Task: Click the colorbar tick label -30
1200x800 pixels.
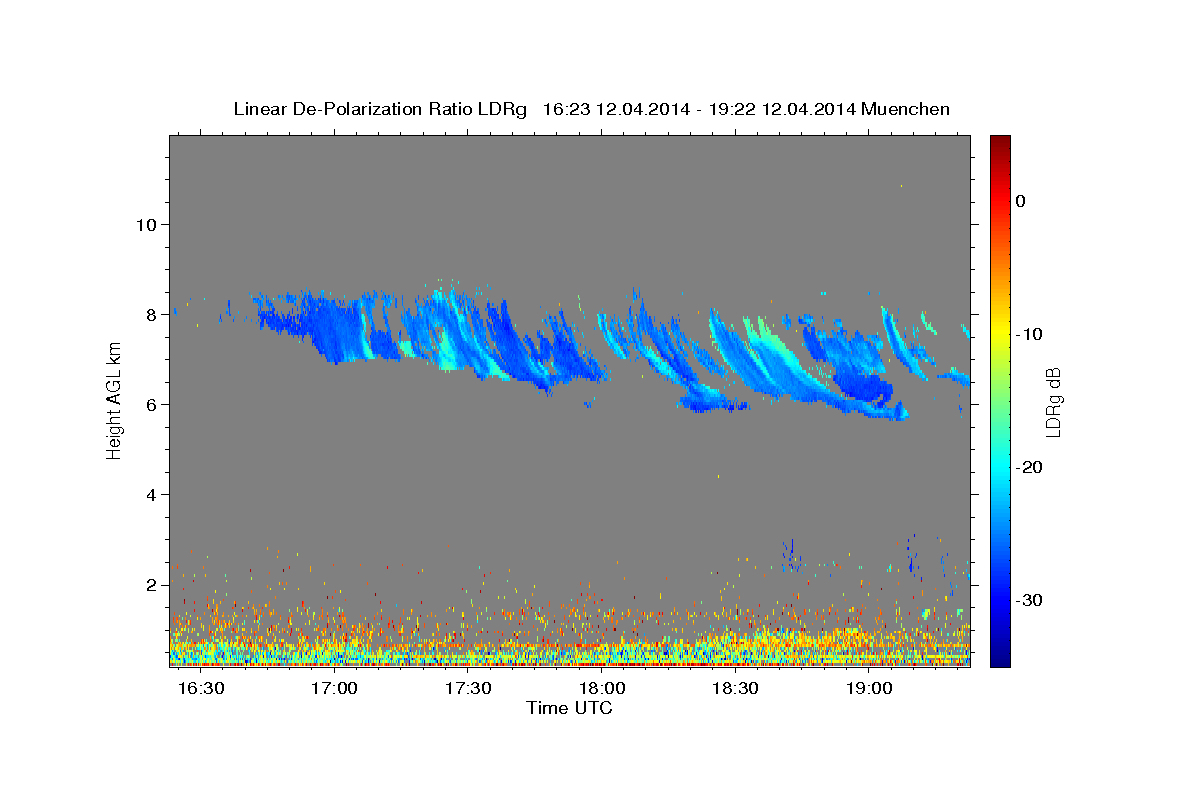Action: (x=1028, y=600)
